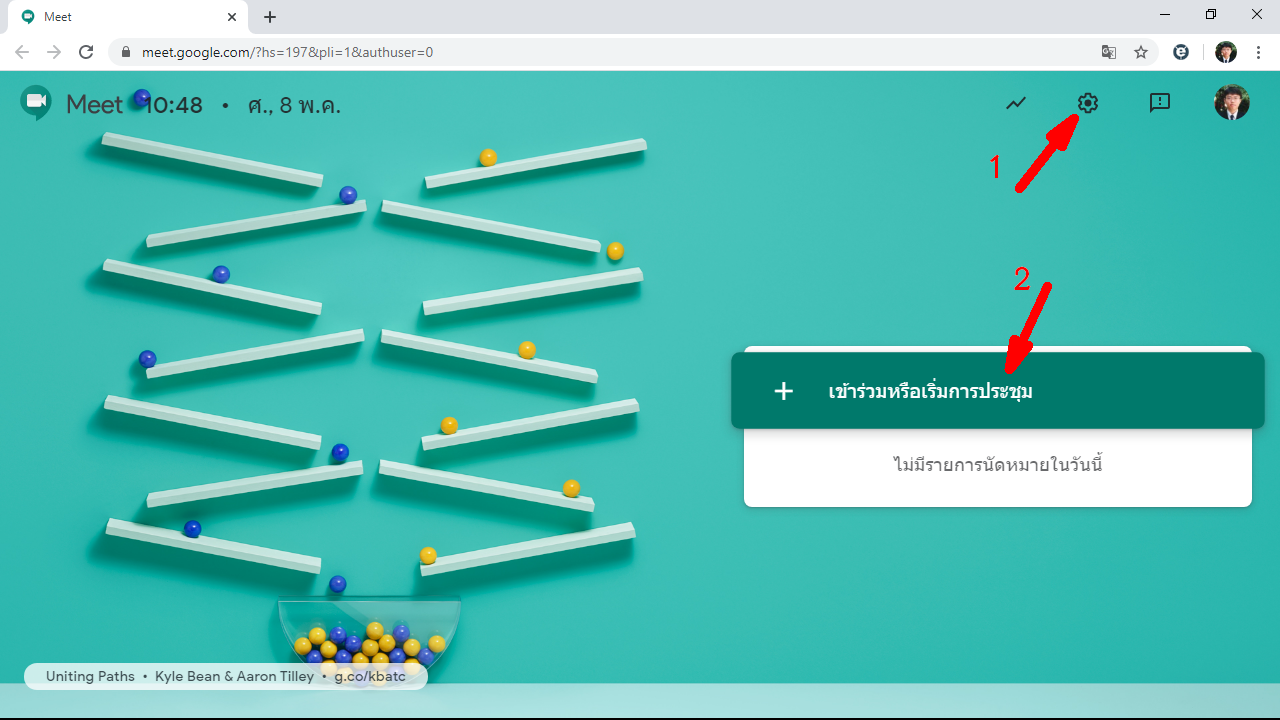Image resolution: width=1280 pixels, height=720 pixels.
Task: Open the g.co/kbatc background credit link
Action: click(370, 676)
